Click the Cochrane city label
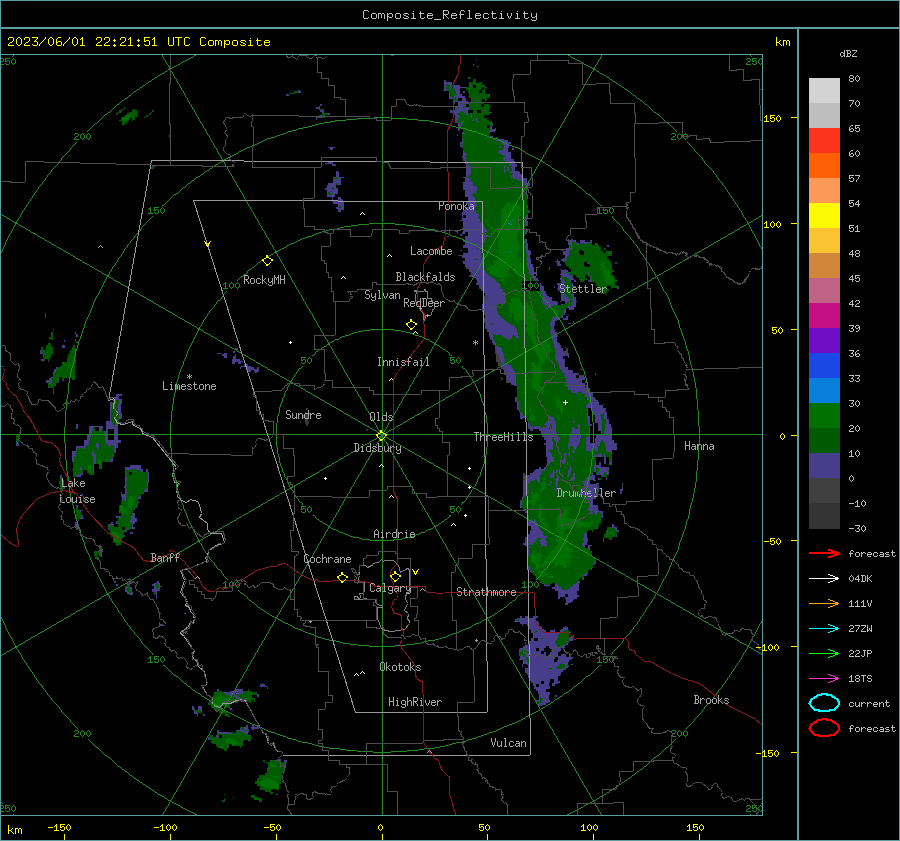 point(327,559)
